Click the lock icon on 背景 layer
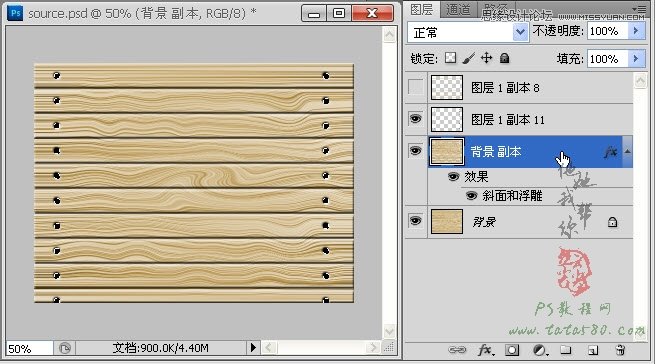This screenshot has height=364, width=655. click(612, 222)
